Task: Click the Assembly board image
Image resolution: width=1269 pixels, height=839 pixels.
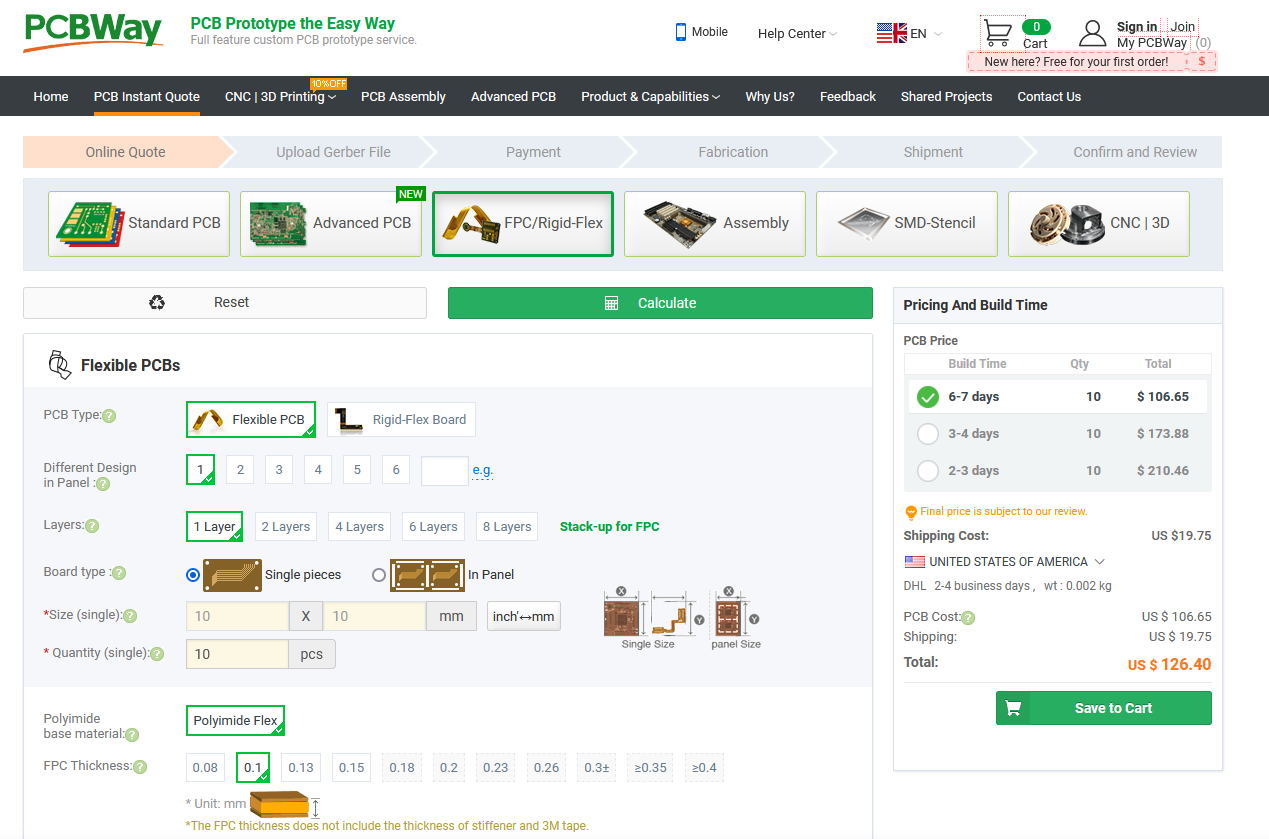Action: coord(679,223)
